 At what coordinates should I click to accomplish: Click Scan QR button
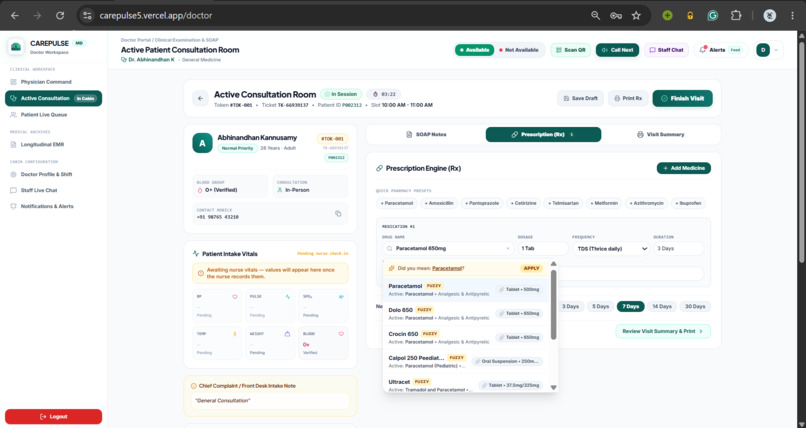click(571, 50)
